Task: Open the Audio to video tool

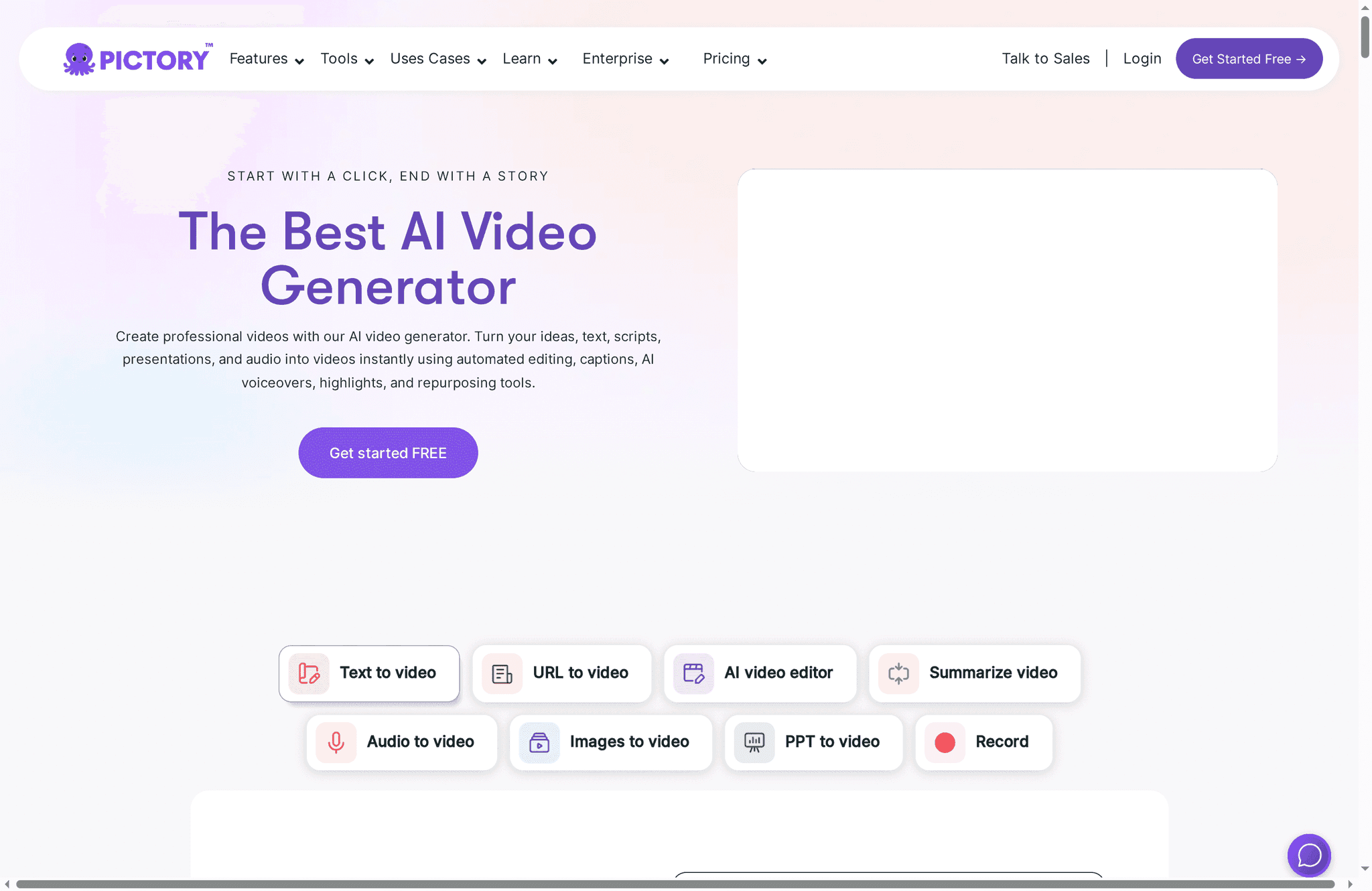Action: tap(401, 742)
